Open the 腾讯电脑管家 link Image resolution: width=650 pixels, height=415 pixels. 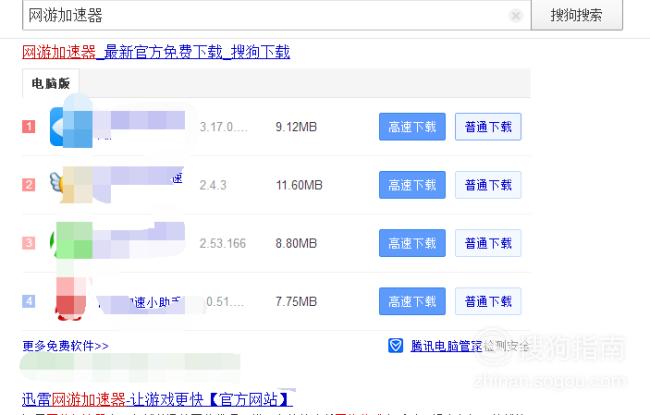coord(446,346)
